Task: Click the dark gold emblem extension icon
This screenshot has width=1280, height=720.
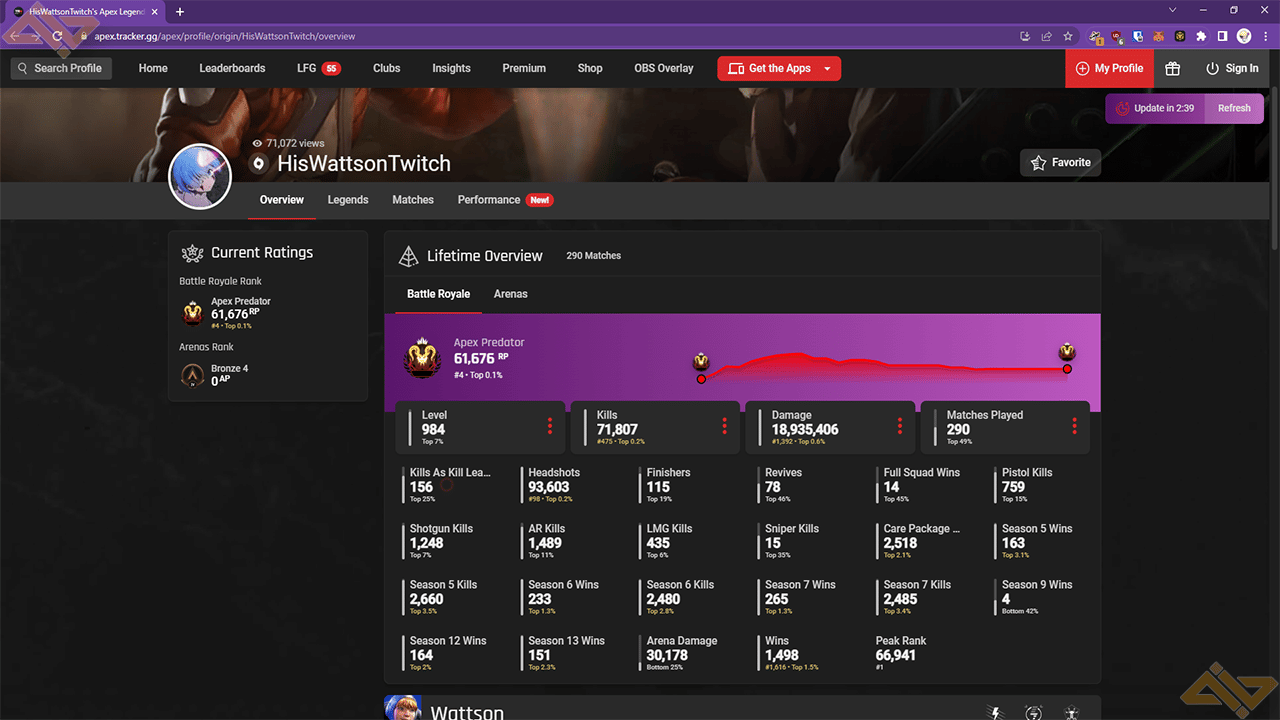Action: (x=1180, y=36)
